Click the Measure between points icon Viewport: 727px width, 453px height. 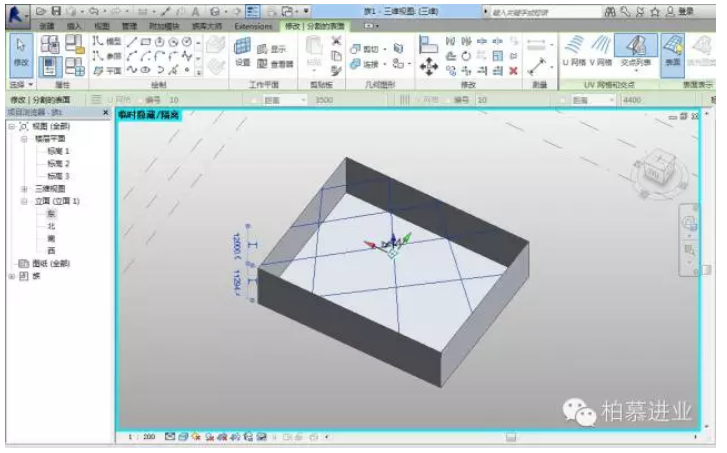(536, 68)
